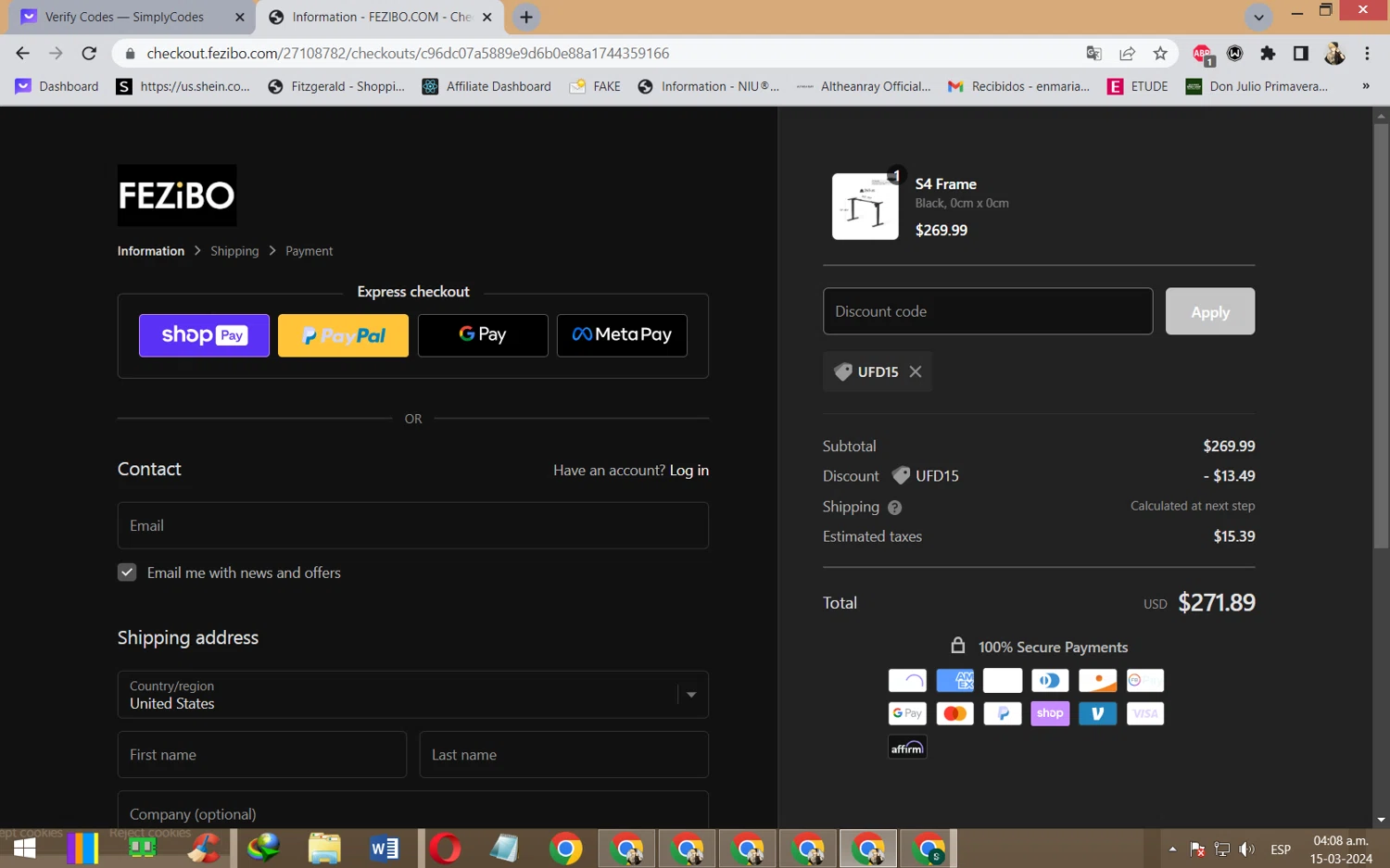Open Chrome three-dot menu

(1367, 54)
